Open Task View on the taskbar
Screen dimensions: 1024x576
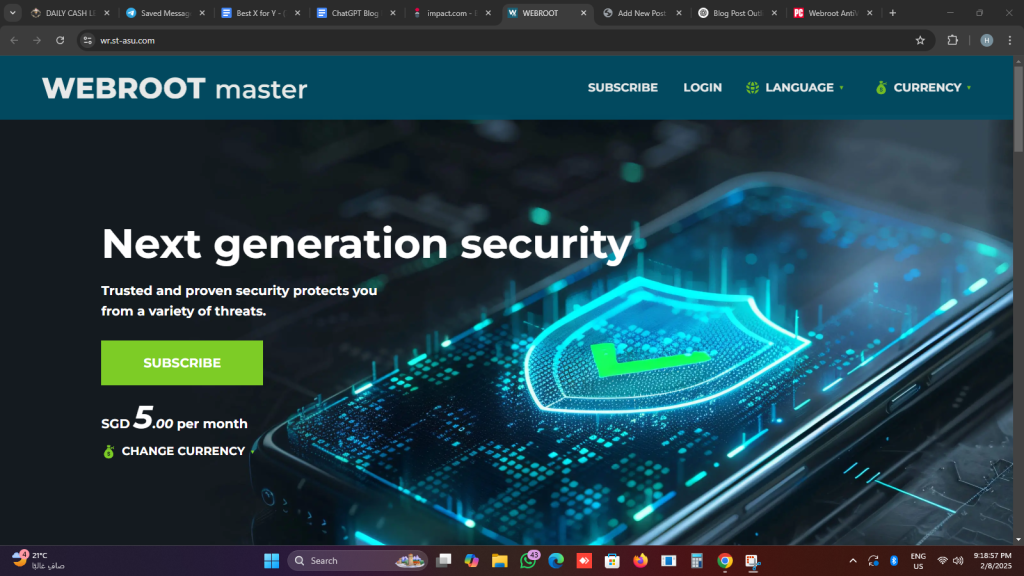tap(444, 560)
